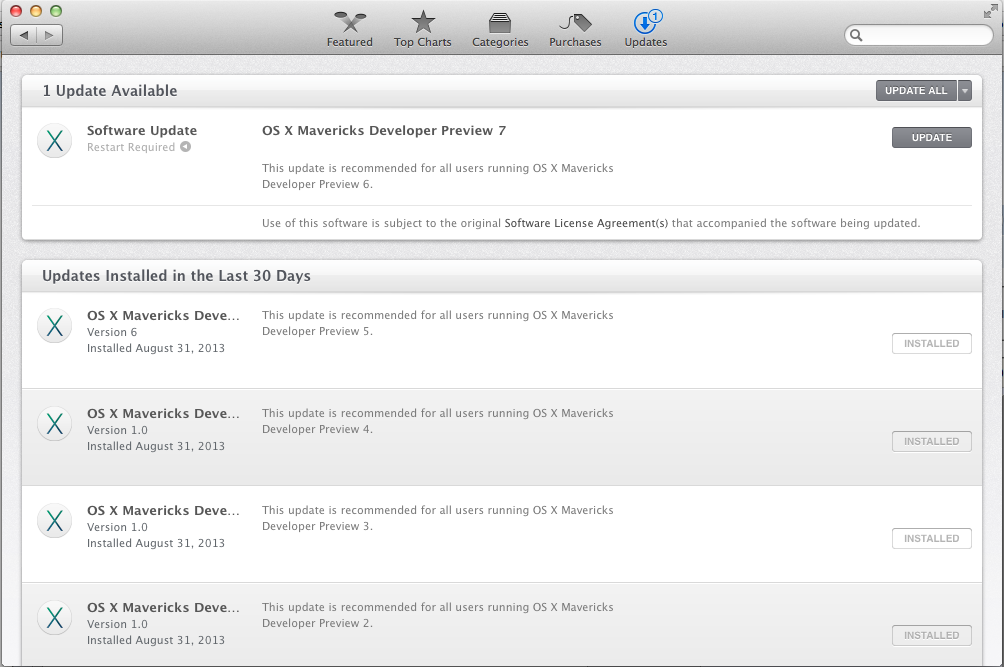
Task: Click description mentioning Developer Preview 3
Action: (x=437, y=518)
